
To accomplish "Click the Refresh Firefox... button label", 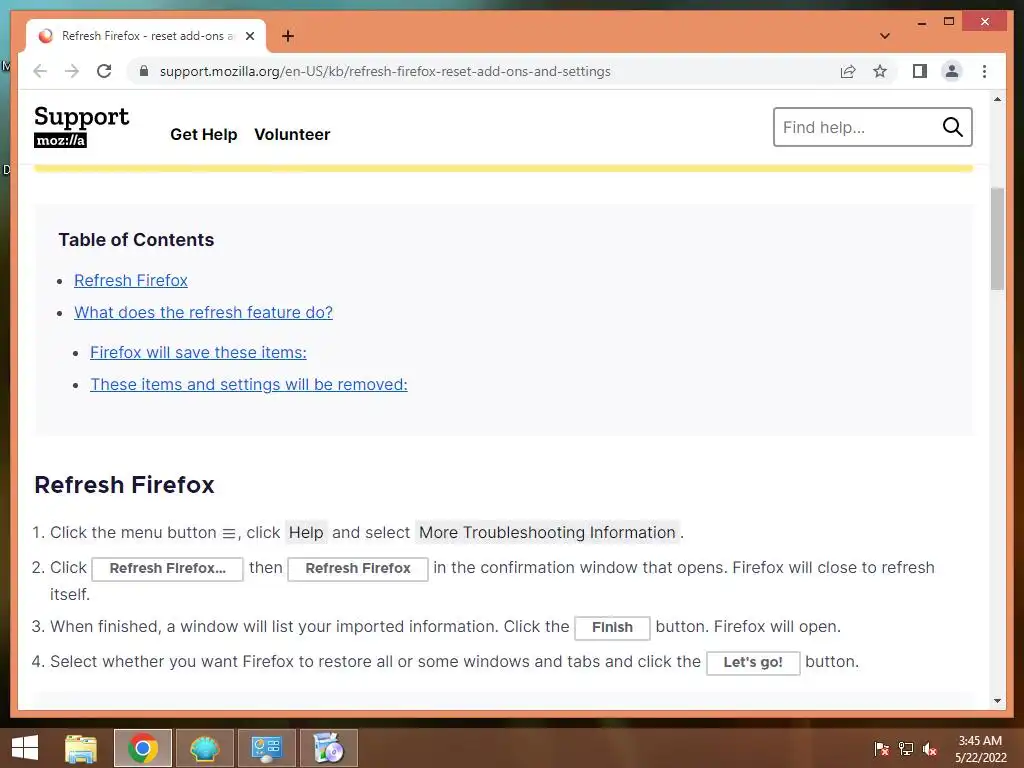I will (x=167, y=568).
